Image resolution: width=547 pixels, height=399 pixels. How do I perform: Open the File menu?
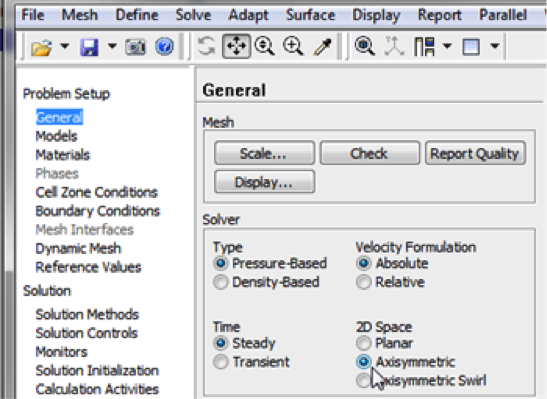33,15
